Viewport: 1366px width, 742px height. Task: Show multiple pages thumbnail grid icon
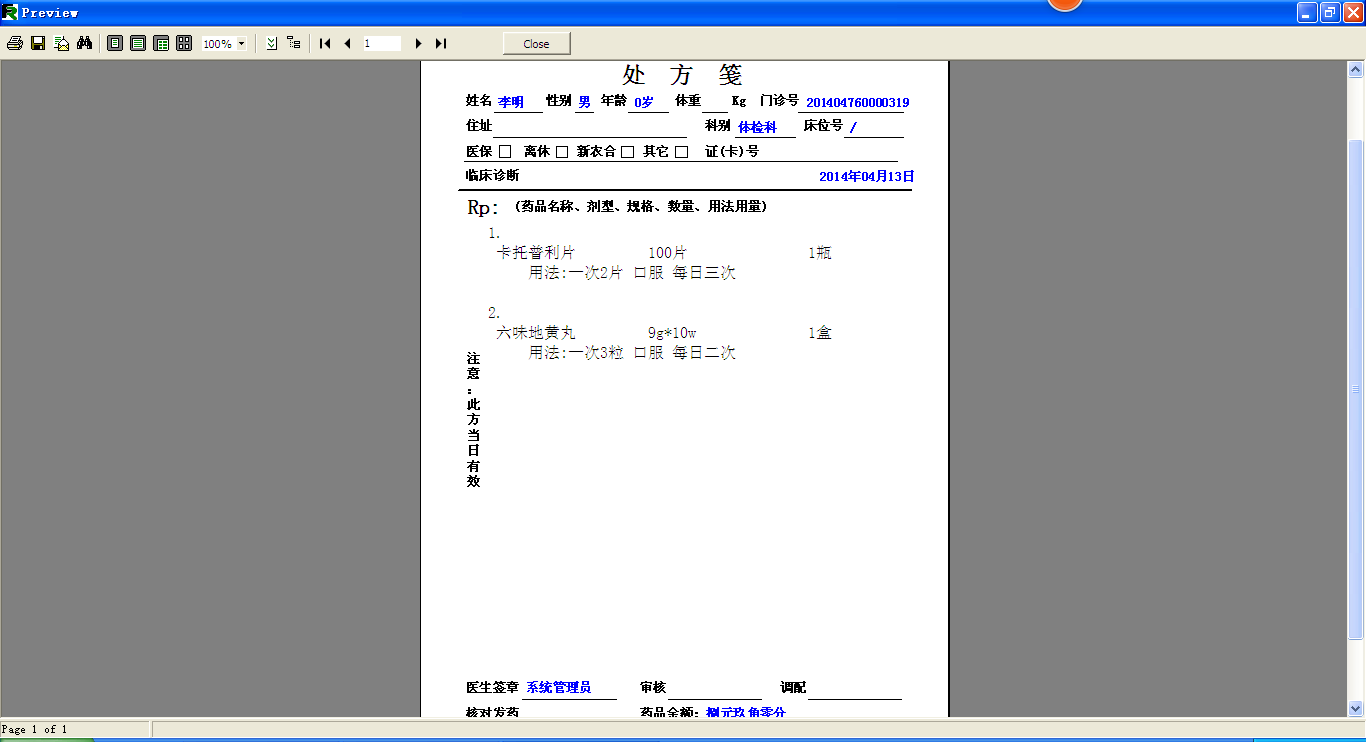(184, 43)
